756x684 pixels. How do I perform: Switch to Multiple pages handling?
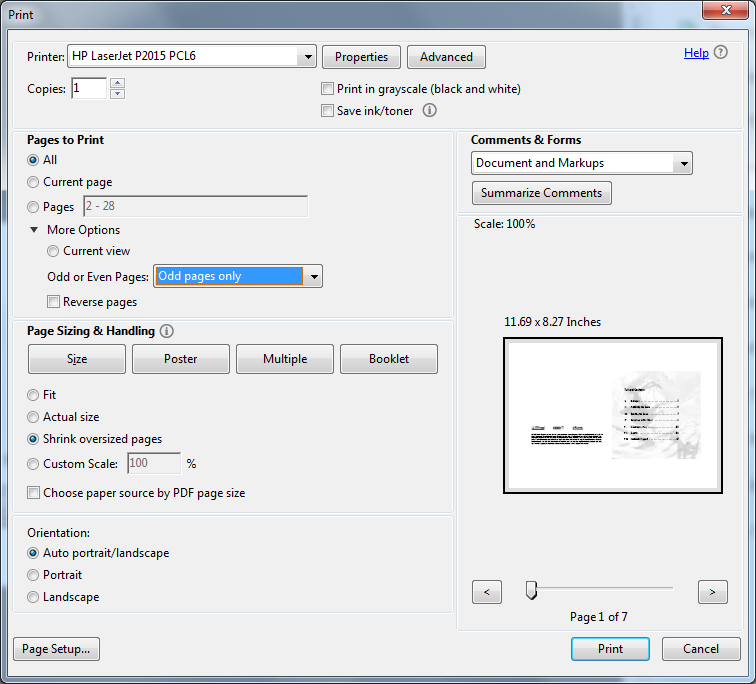[285, 359]
